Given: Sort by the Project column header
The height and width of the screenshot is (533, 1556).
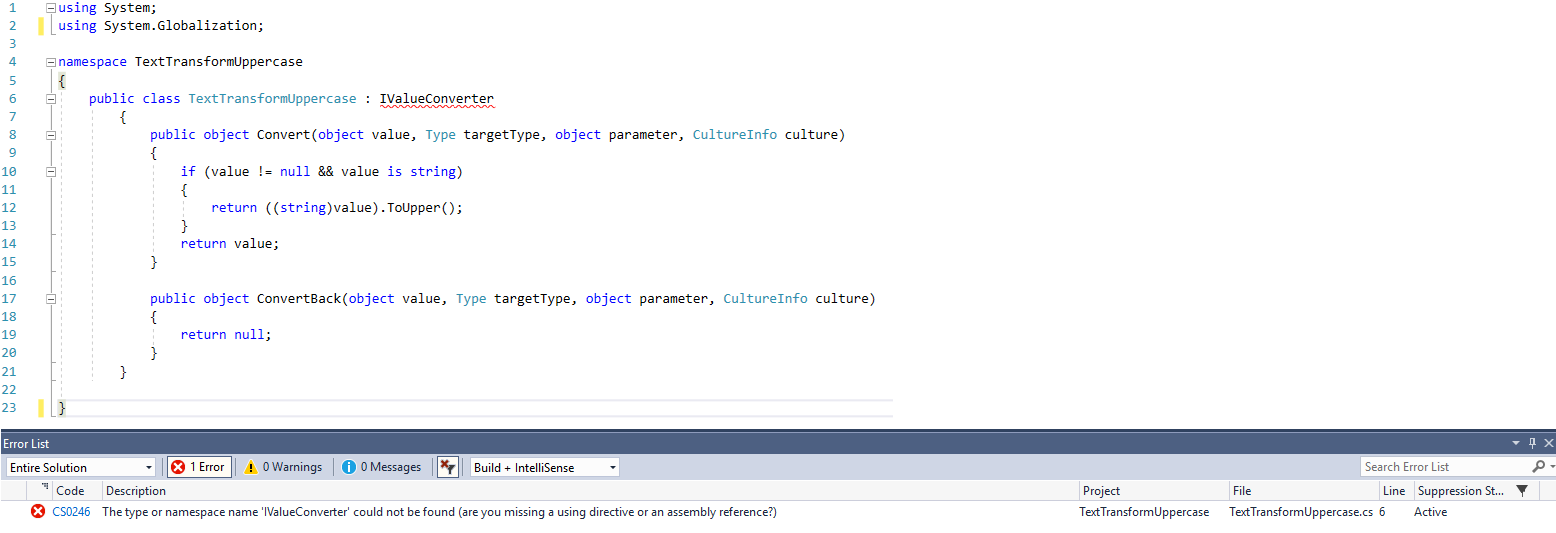Looking at the screenshot, I should (1101, 491).
